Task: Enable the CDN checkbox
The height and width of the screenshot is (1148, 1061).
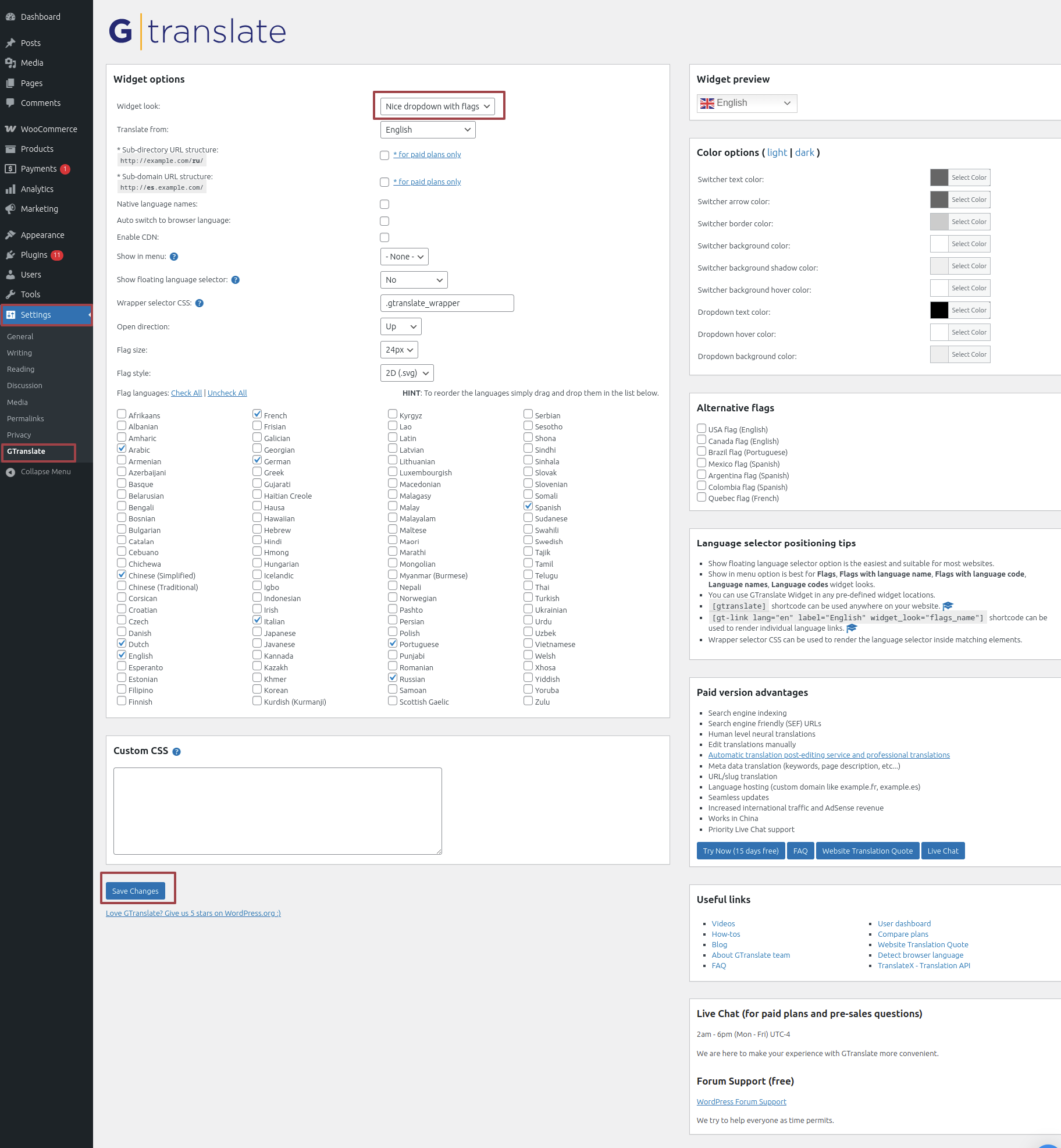Action: tap(384, 237)
